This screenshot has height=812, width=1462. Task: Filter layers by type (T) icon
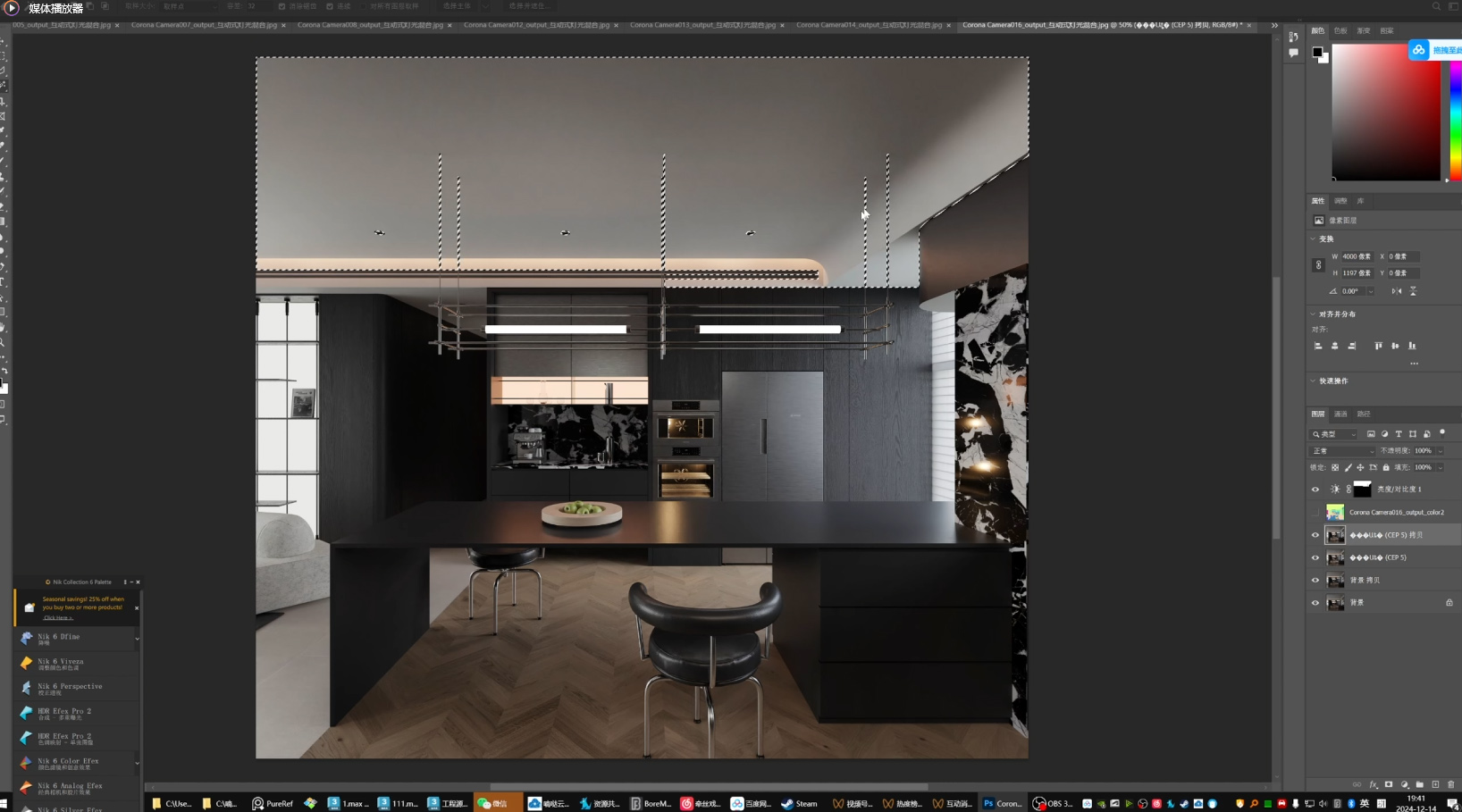[x=1399, y=434]
